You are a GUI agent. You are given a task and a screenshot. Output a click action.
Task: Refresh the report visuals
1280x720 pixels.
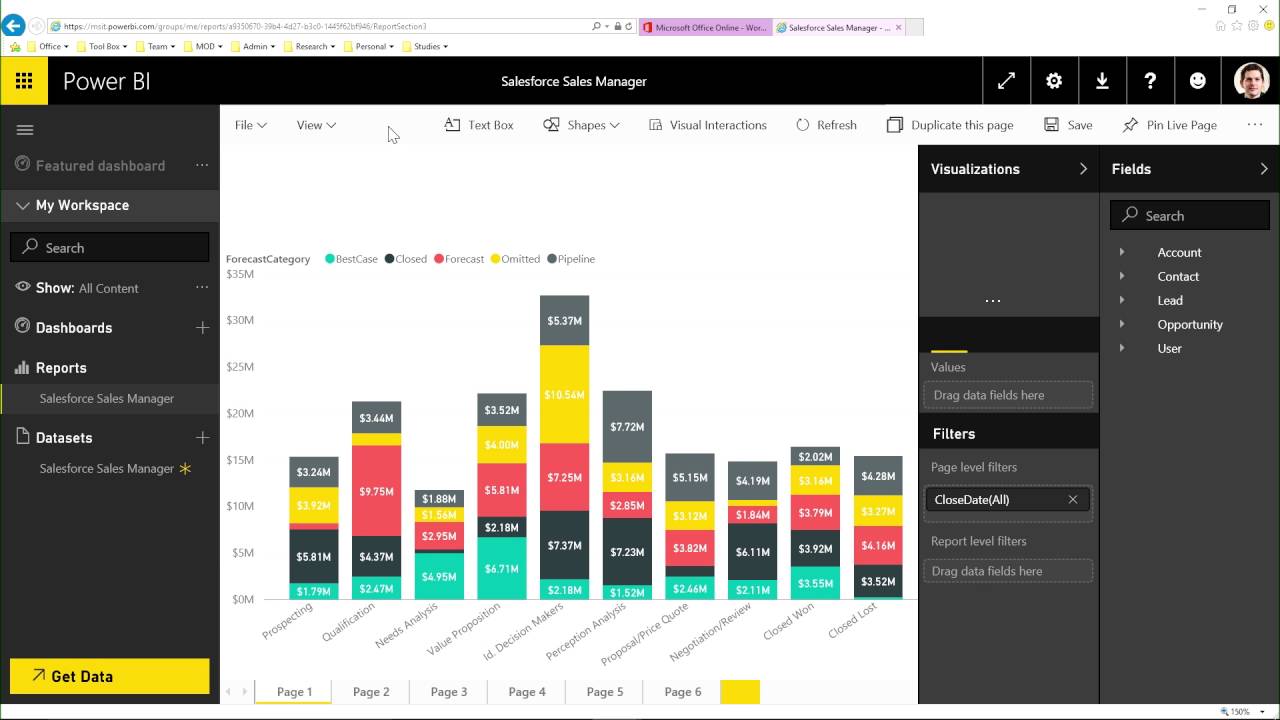(x=826, y=125)
